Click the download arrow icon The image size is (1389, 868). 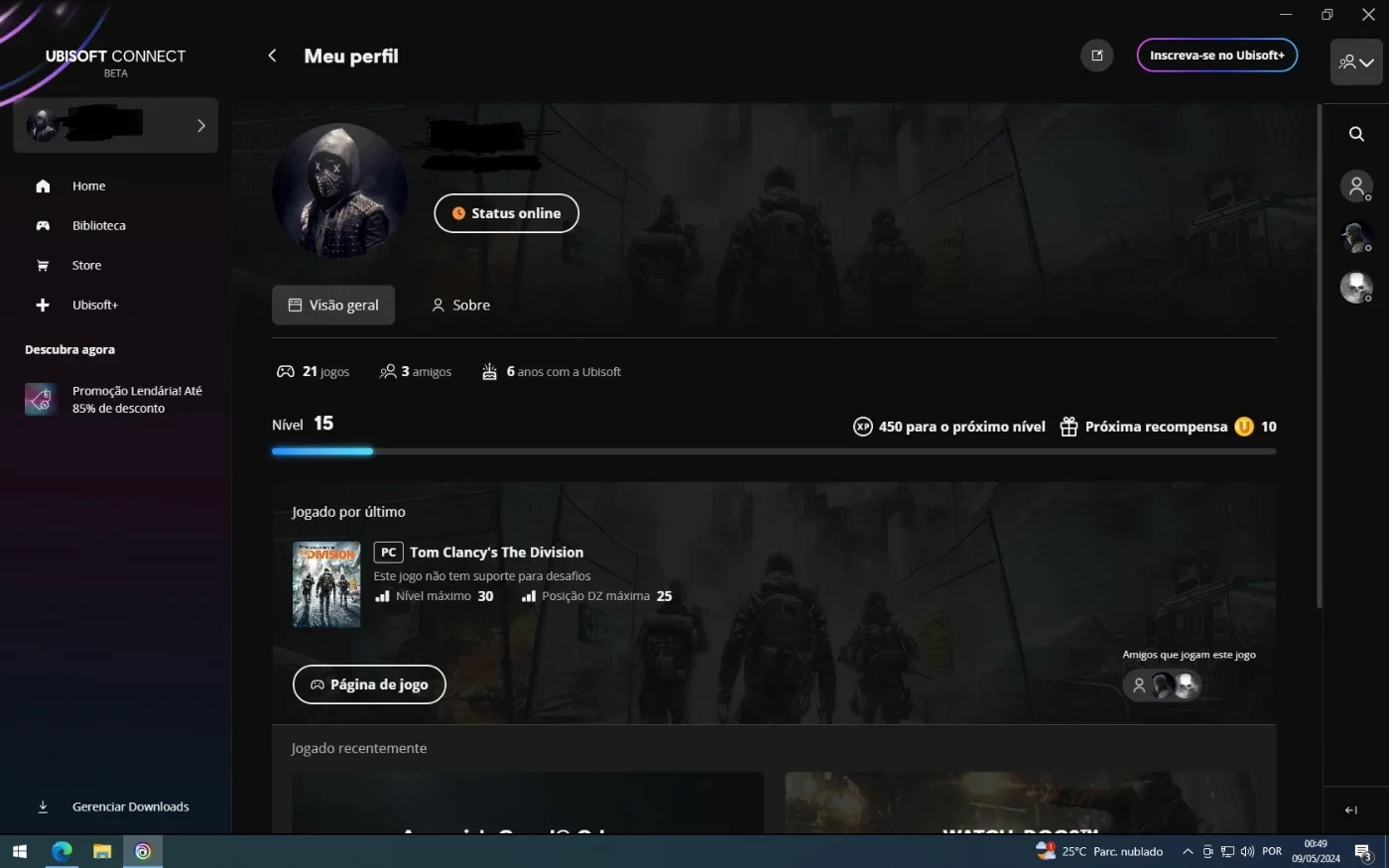click(x=43, y=806)
